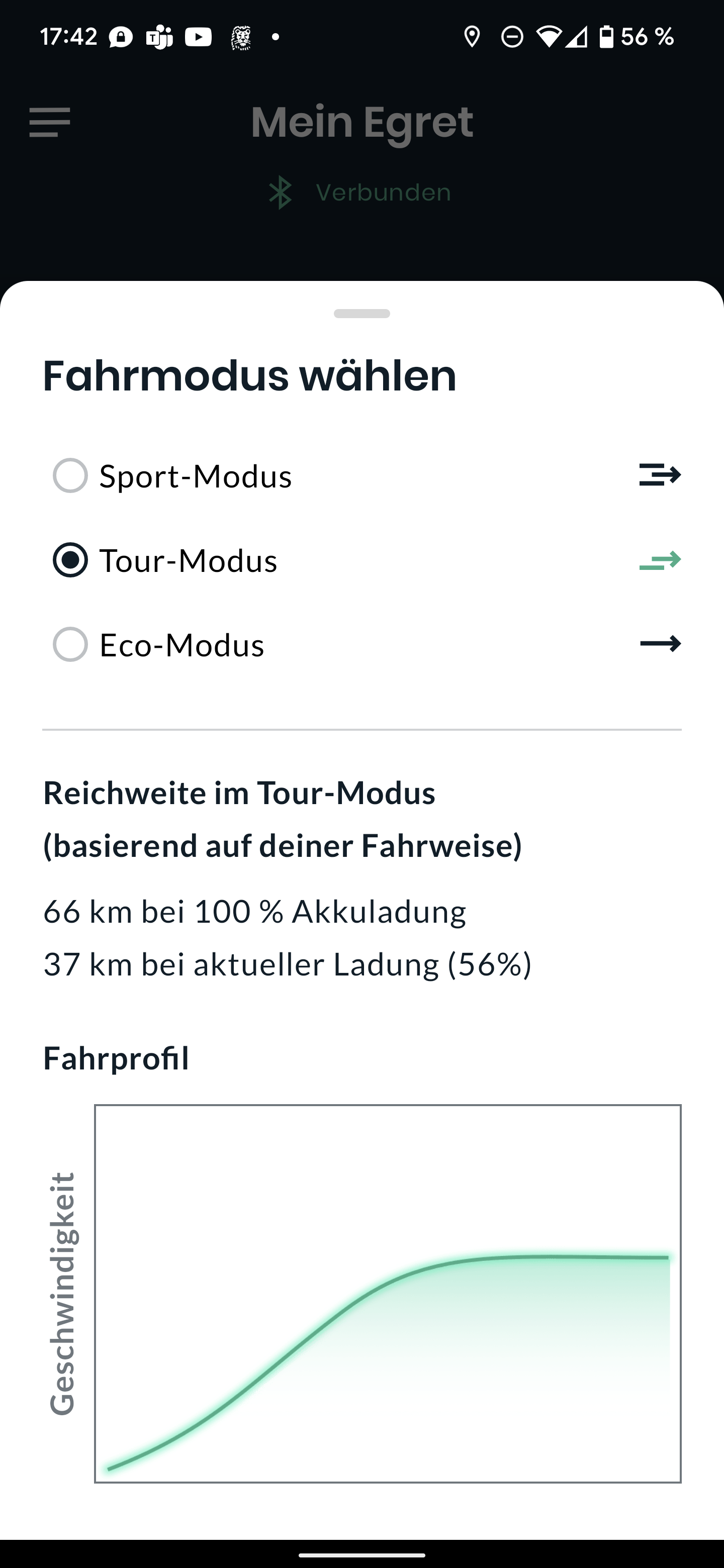Tap the Sport-Modus label
Viewport: 724px width, 1568px height.
(x=196, y=476)
